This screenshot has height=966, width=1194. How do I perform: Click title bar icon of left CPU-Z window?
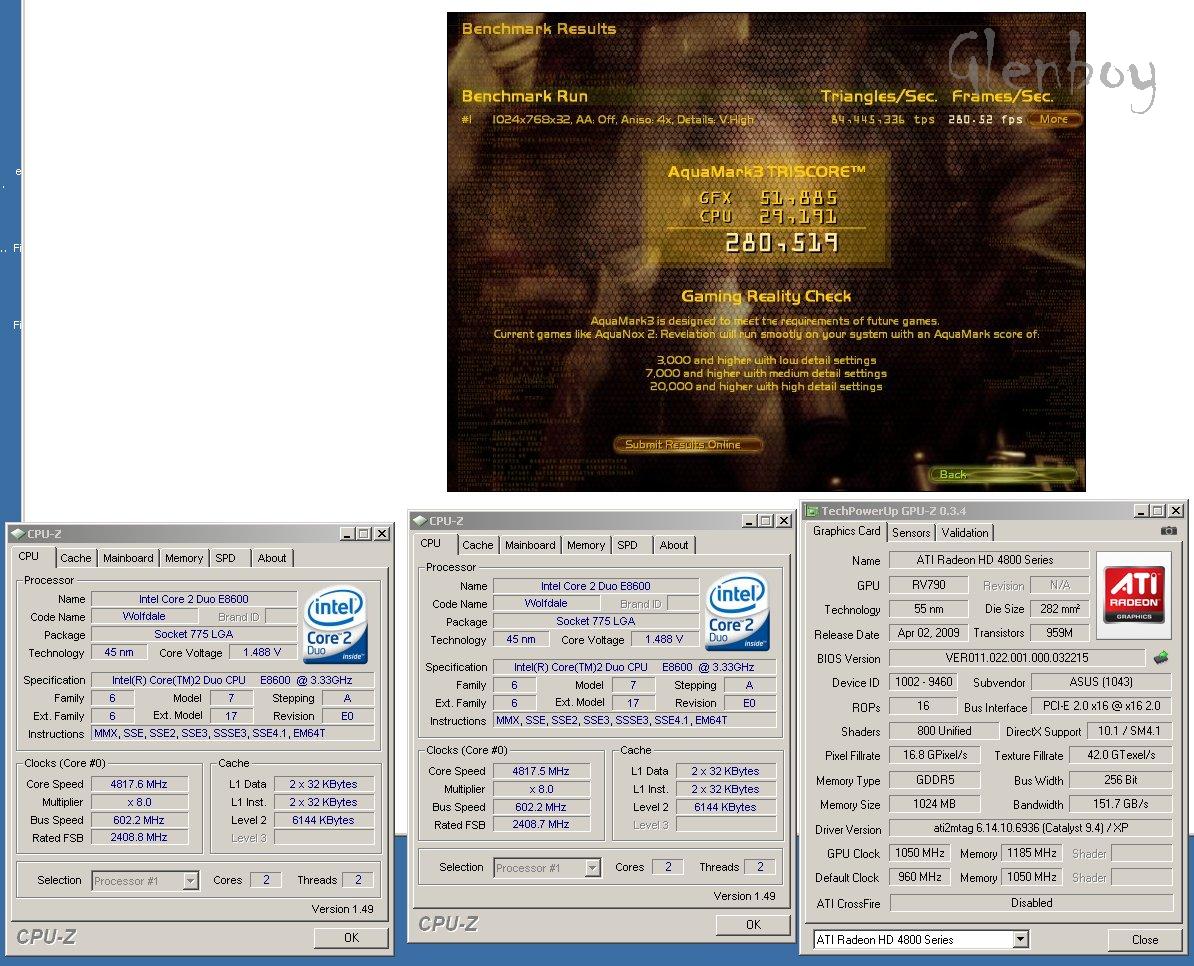coord(17,534)
